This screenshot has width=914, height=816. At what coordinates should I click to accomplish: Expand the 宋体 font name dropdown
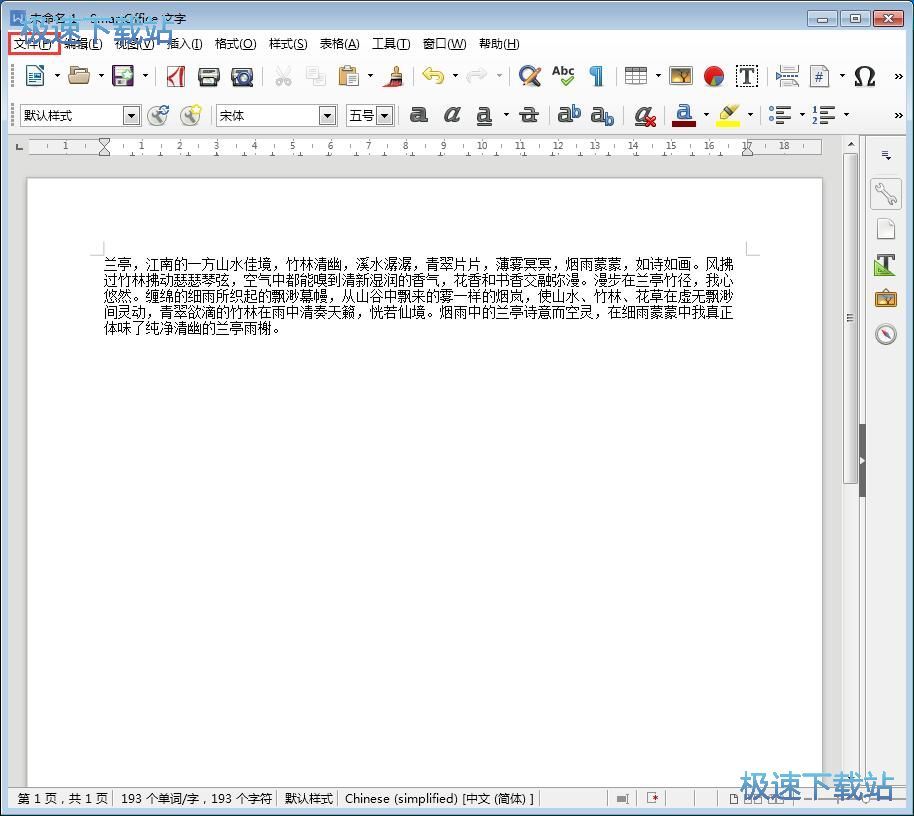(329, 115)
